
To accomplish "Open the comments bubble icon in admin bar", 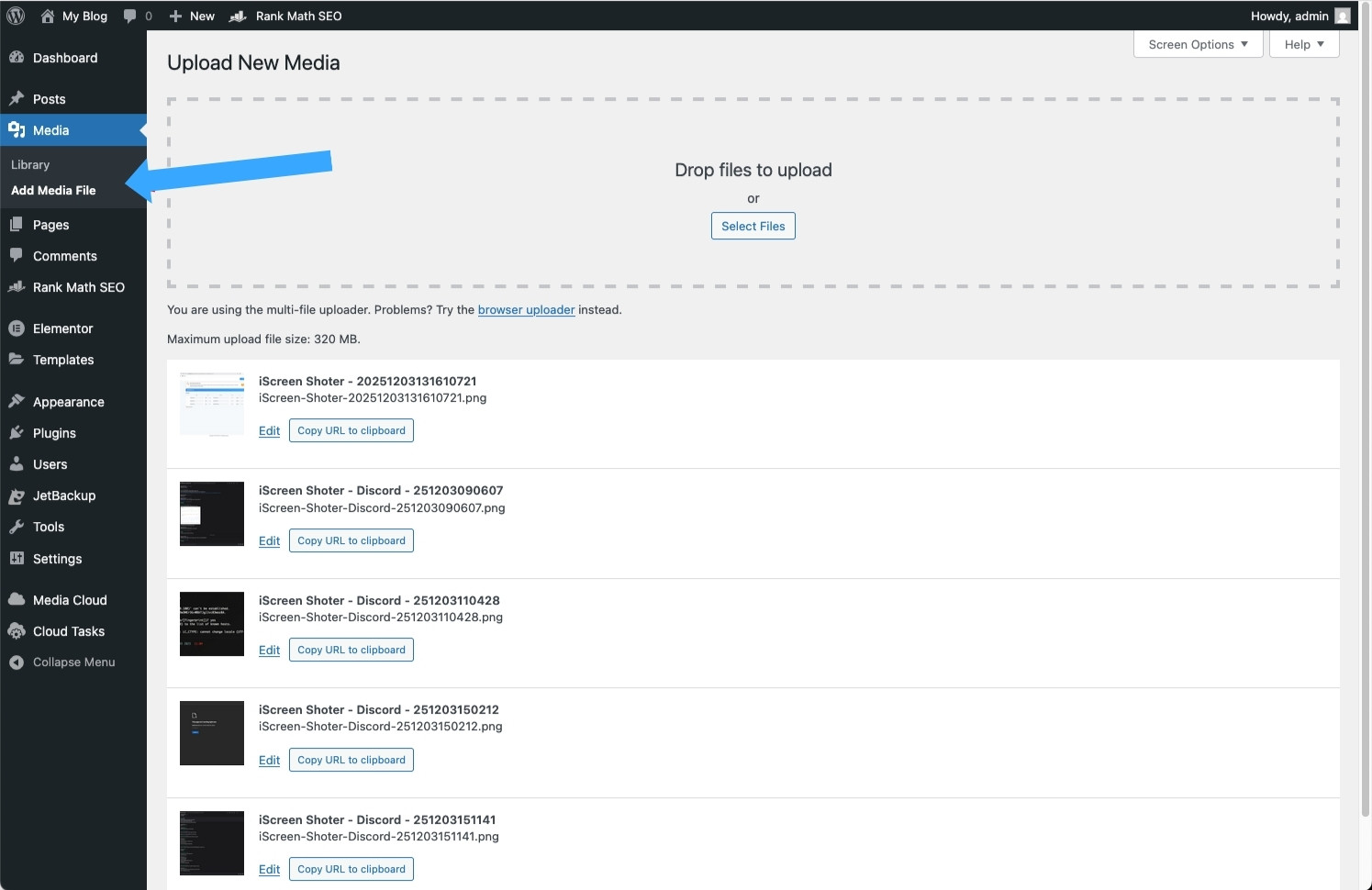I will pos(130,16).
